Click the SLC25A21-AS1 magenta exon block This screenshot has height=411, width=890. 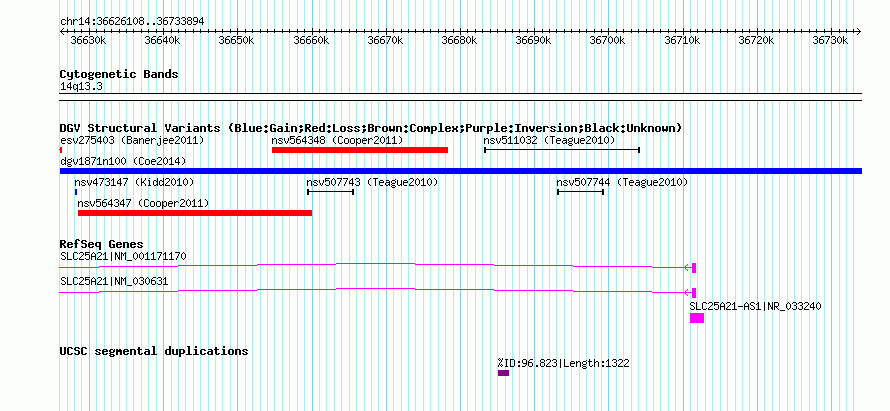(697, 318)
